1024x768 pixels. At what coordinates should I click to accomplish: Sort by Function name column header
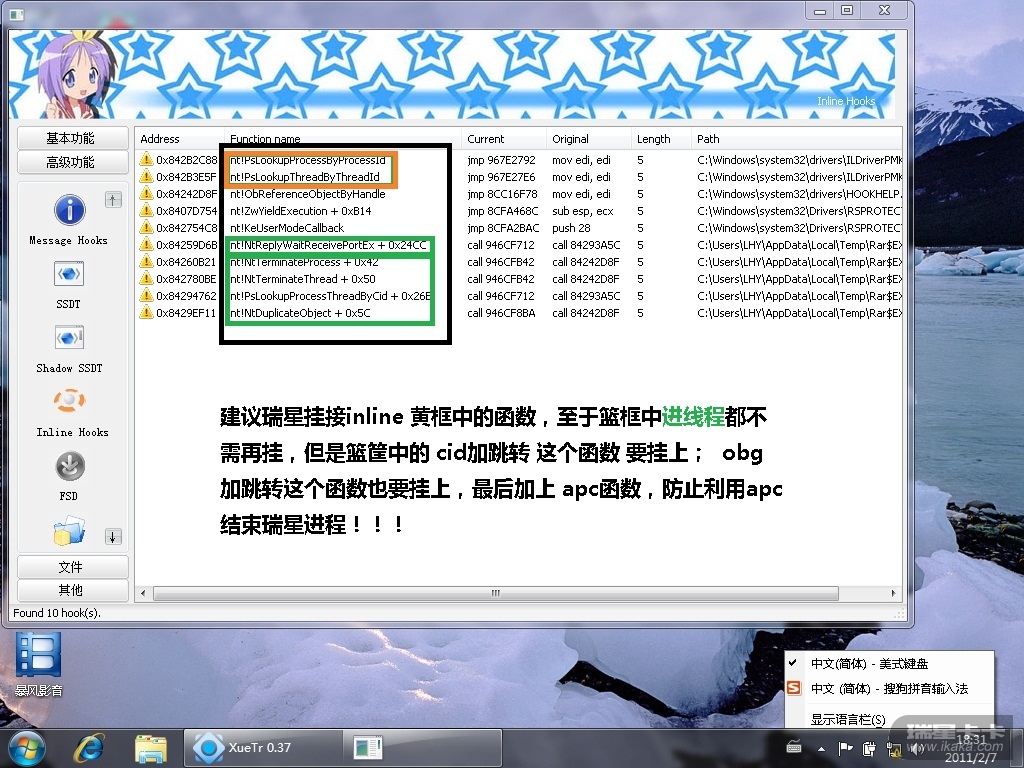[343, 138]
